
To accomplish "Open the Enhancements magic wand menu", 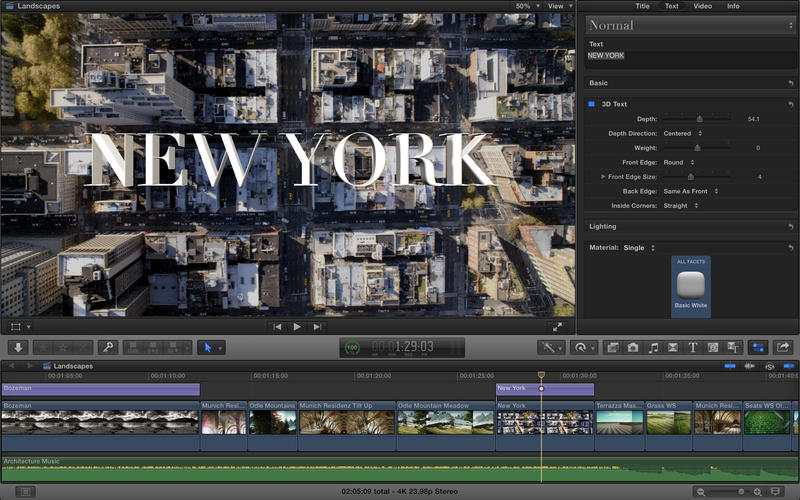I will 550,347.
